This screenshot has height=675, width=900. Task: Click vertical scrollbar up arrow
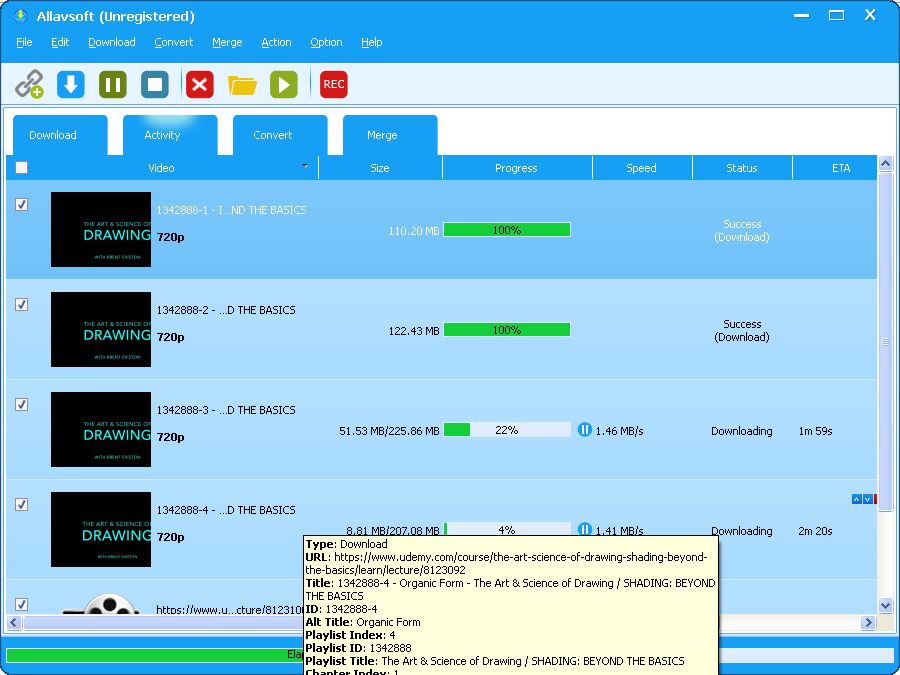point(885,165)
